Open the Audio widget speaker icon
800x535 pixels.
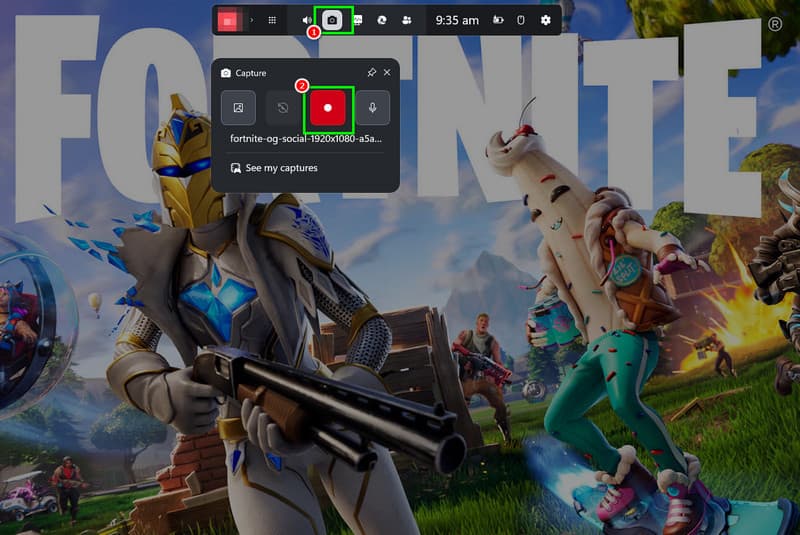[x=307, y=20]
